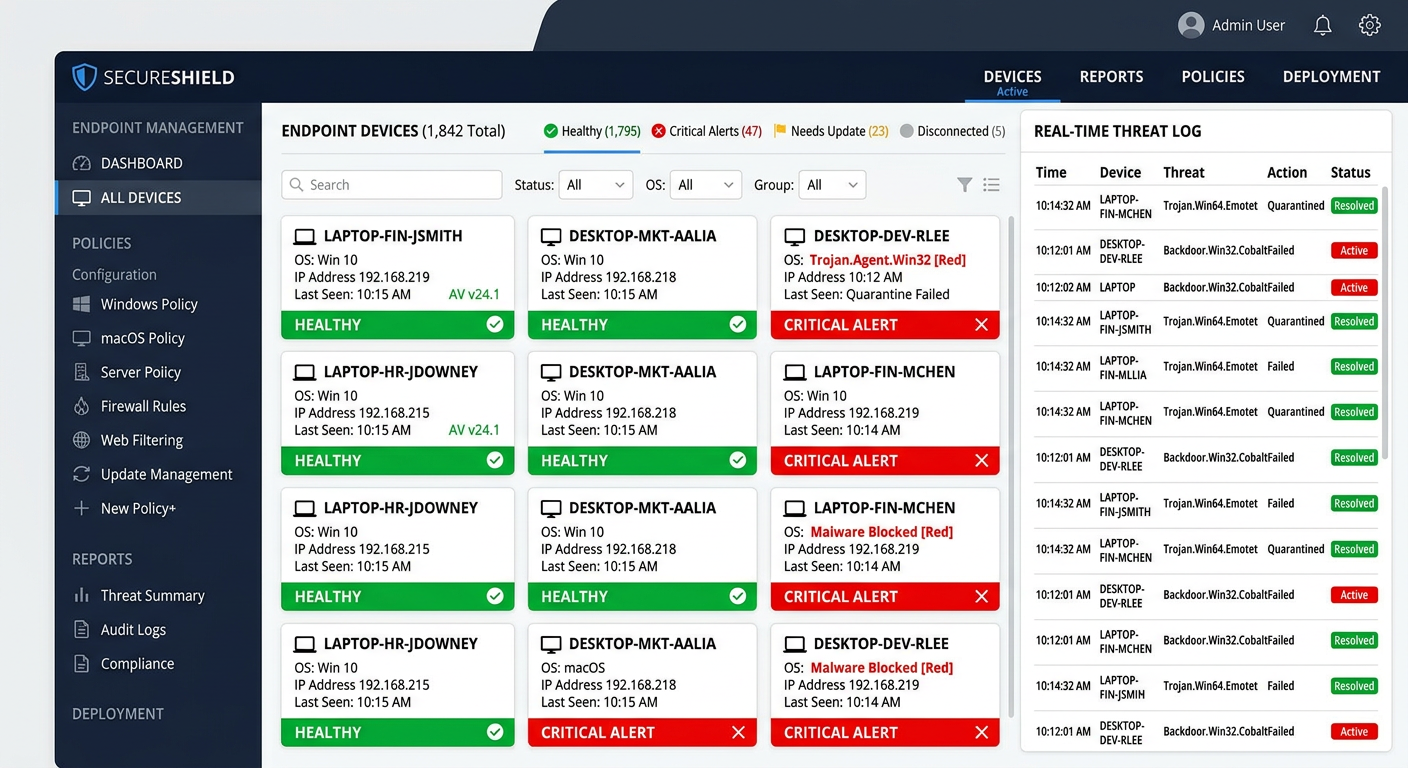1408x768 pixels.
Task: Open Firewall Rules via its flame icon
Action: [x=82, y=406]
